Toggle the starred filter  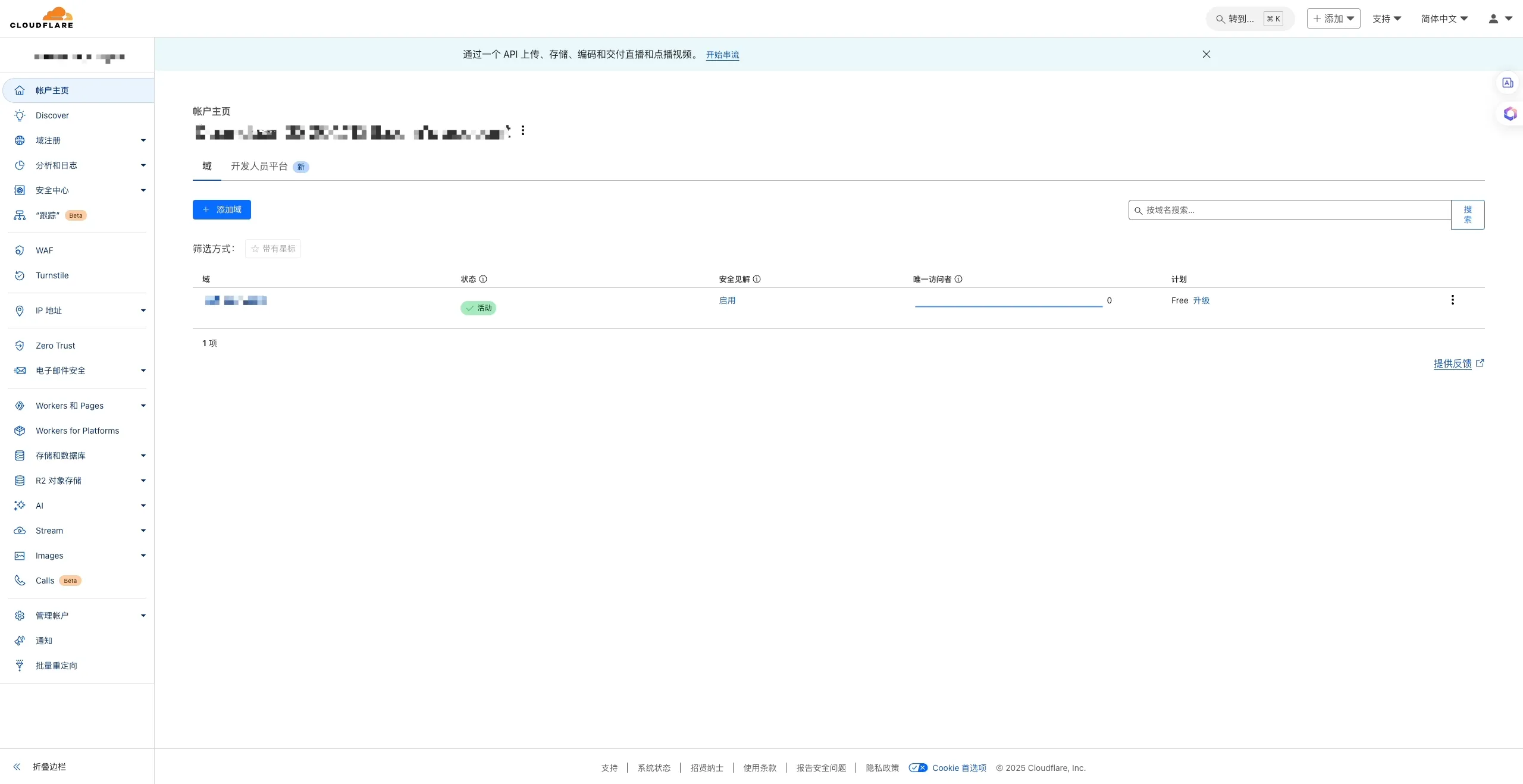273,249
